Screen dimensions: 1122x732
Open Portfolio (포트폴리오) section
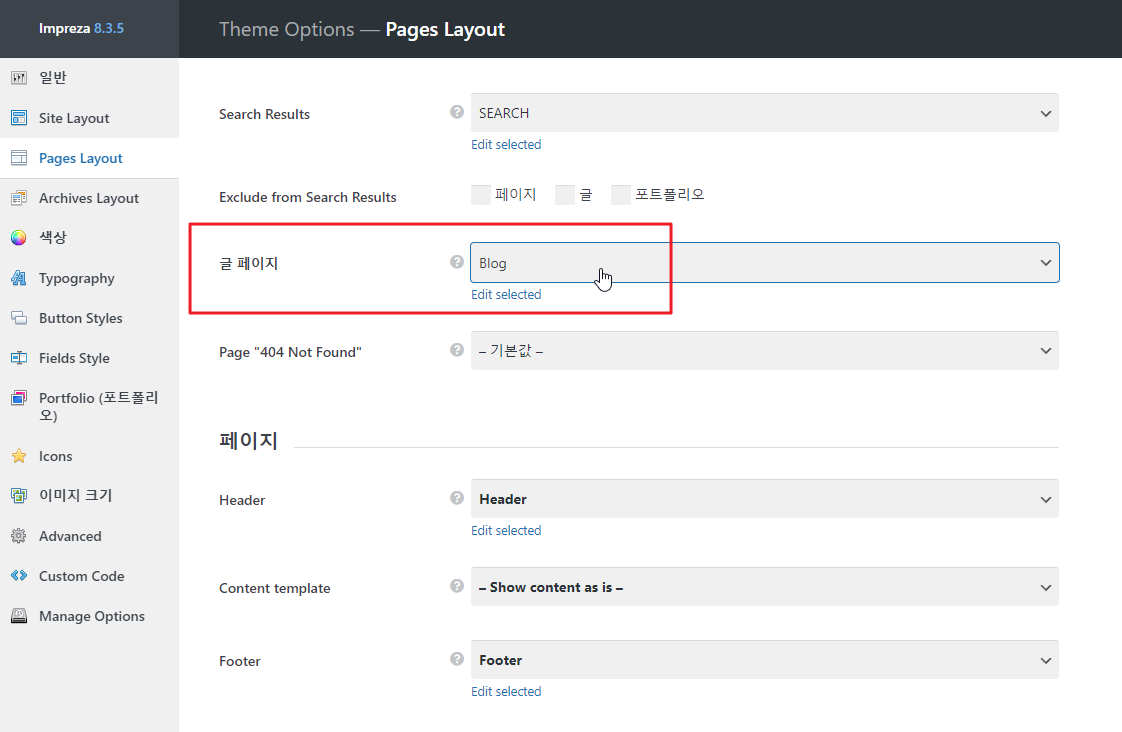pyautogui.click(x=89, y=406)
